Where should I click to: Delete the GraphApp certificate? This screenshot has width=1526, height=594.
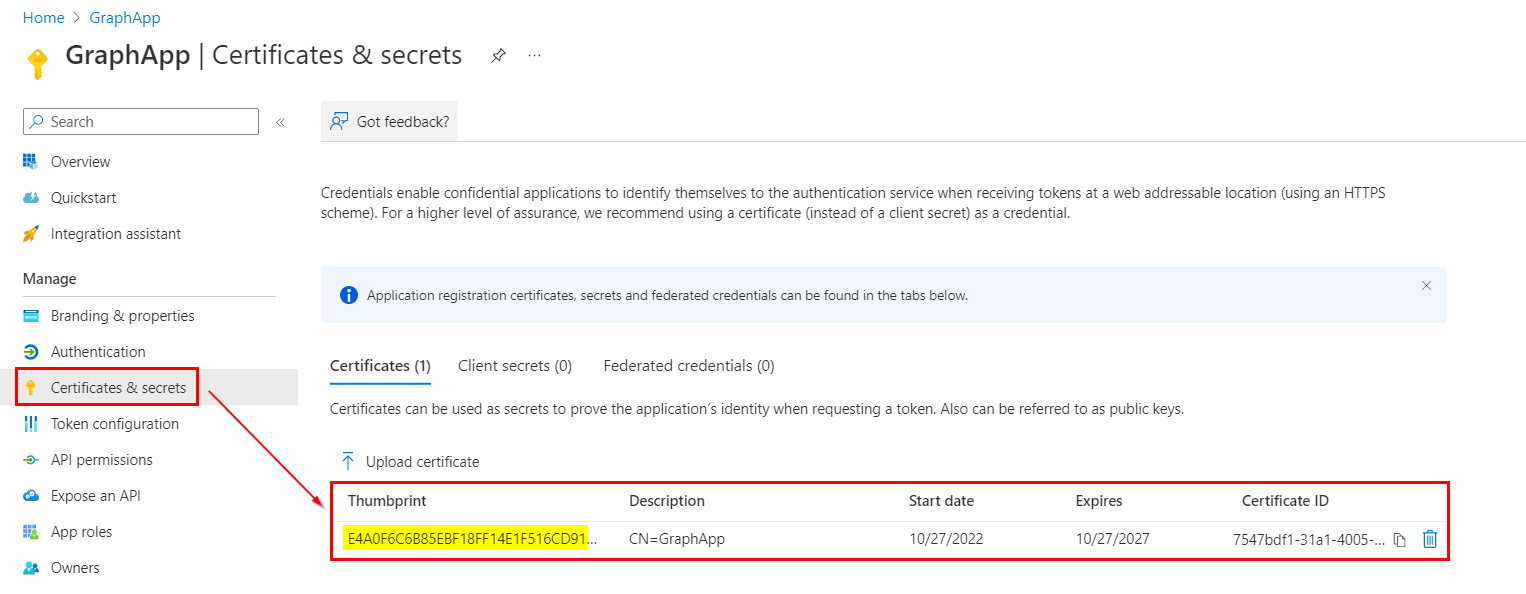(x=1429, y=538)
